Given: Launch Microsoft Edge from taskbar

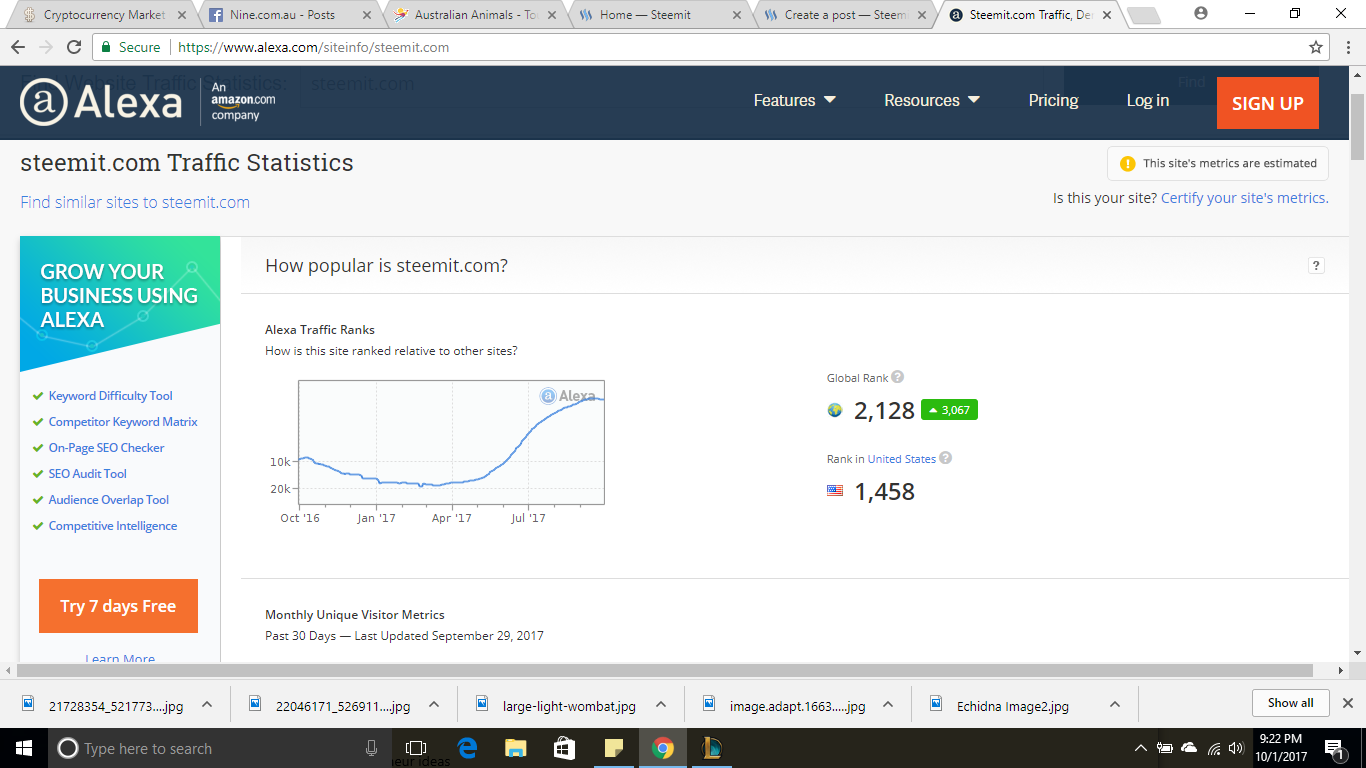Looking at the screenshot, I should tap(467, 748).
